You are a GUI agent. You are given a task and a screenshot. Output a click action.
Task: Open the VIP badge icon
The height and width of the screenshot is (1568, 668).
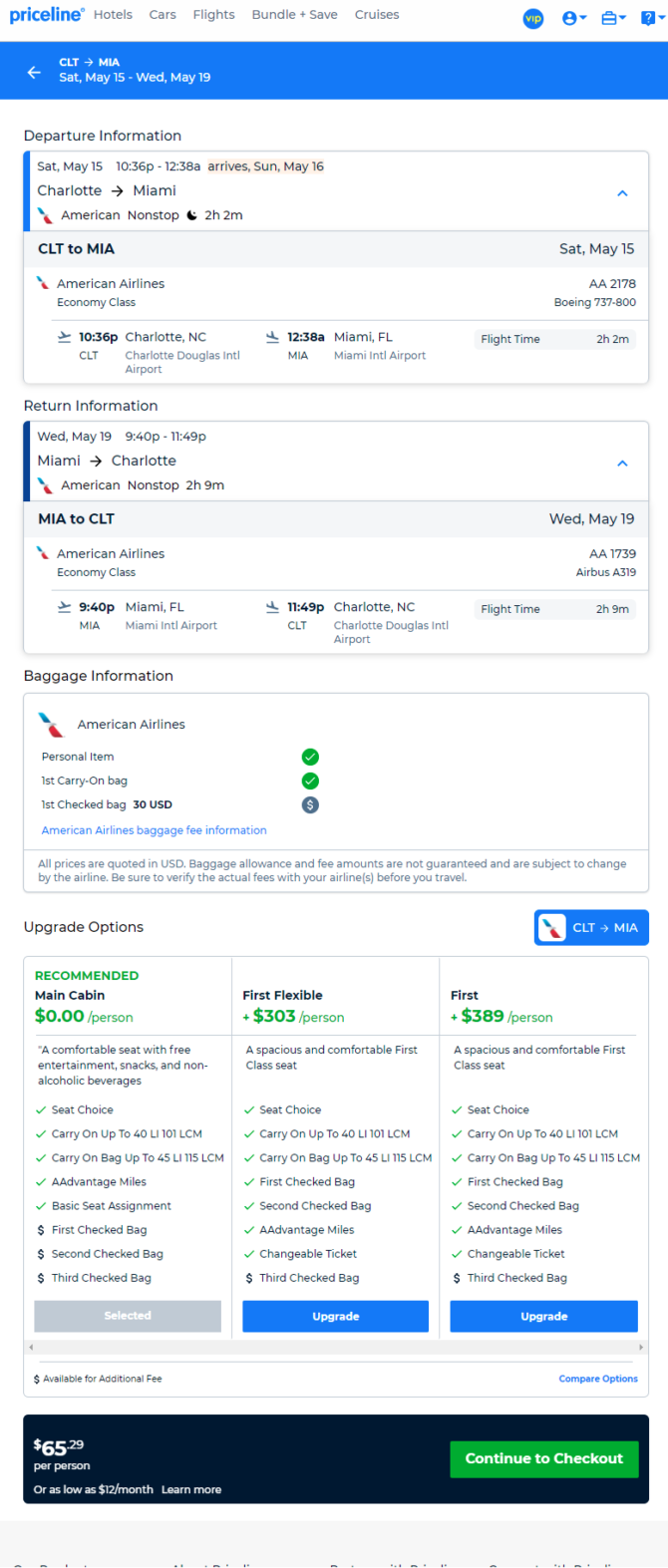[533, 18]
